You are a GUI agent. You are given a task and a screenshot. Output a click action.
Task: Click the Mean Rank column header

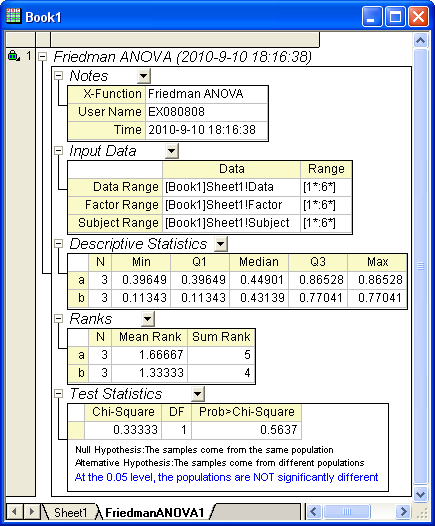(150, 337)
